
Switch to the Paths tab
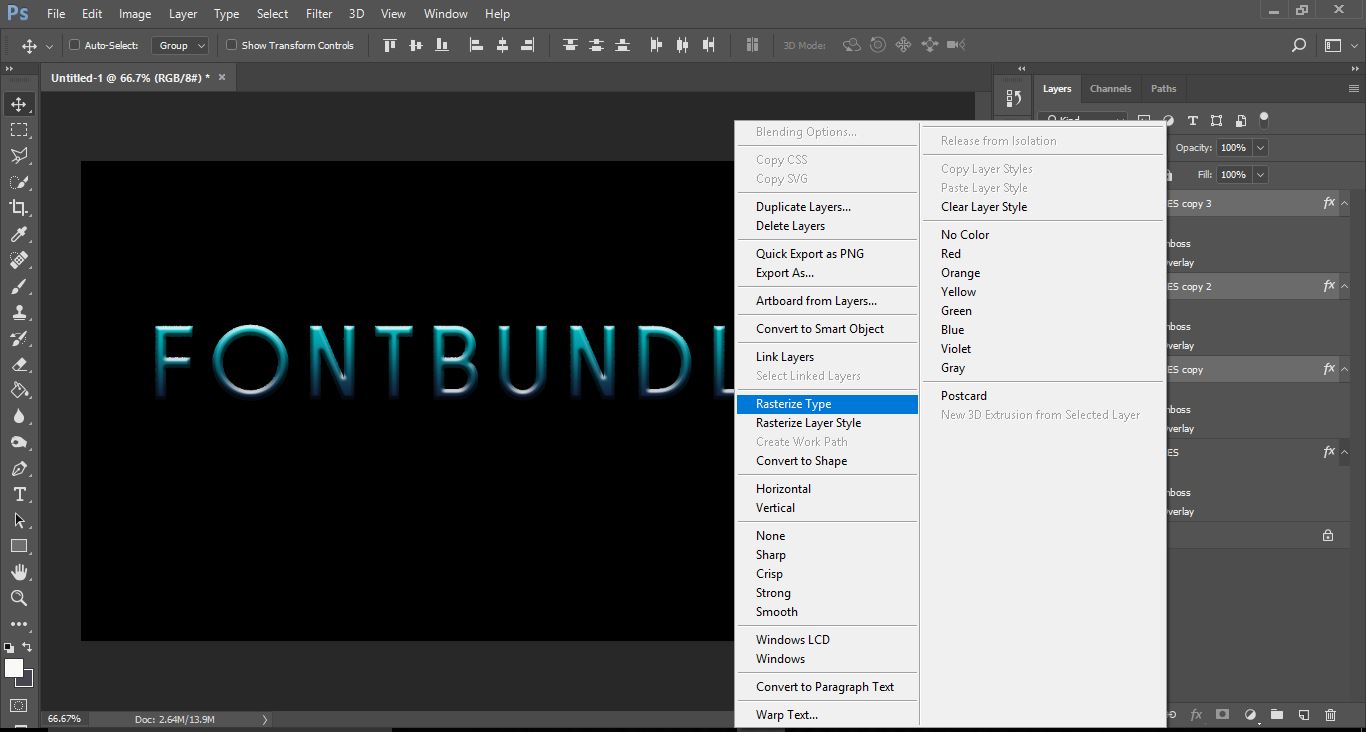[1163, 88]
